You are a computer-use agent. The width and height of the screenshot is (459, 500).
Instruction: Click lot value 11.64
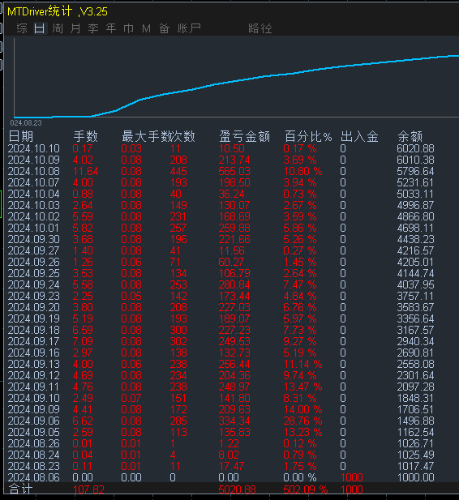click(86, 171)
